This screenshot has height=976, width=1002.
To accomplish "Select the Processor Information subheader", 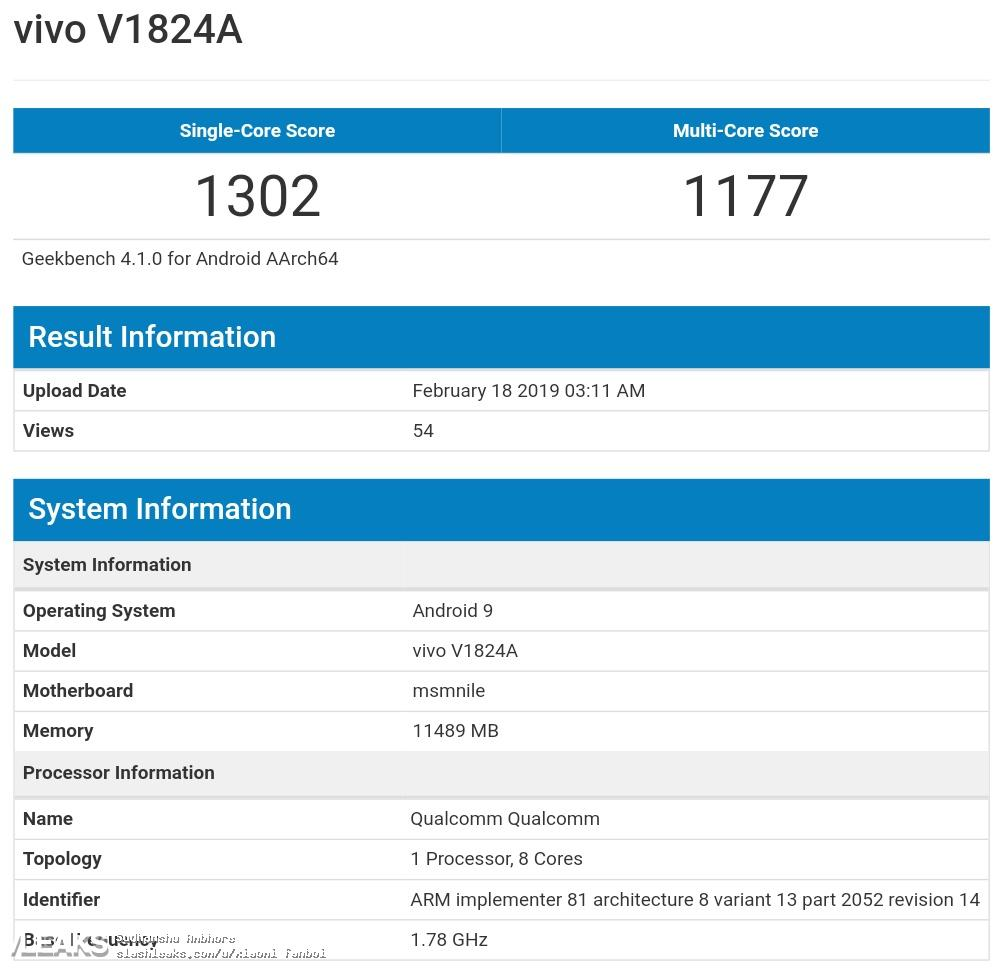I will pyautogui.click(x=502, y=773).
